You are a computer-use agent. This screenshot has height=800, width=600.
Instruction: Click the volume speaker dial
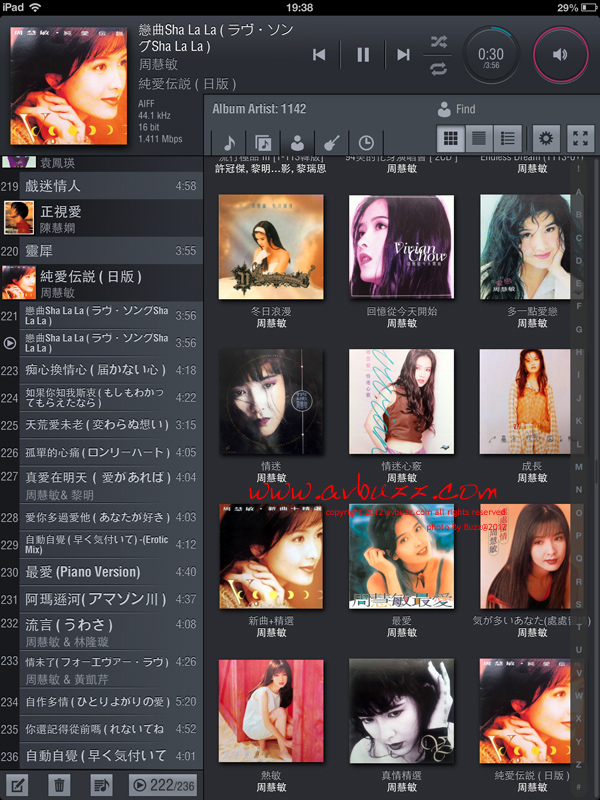click(x=561, y=55)
